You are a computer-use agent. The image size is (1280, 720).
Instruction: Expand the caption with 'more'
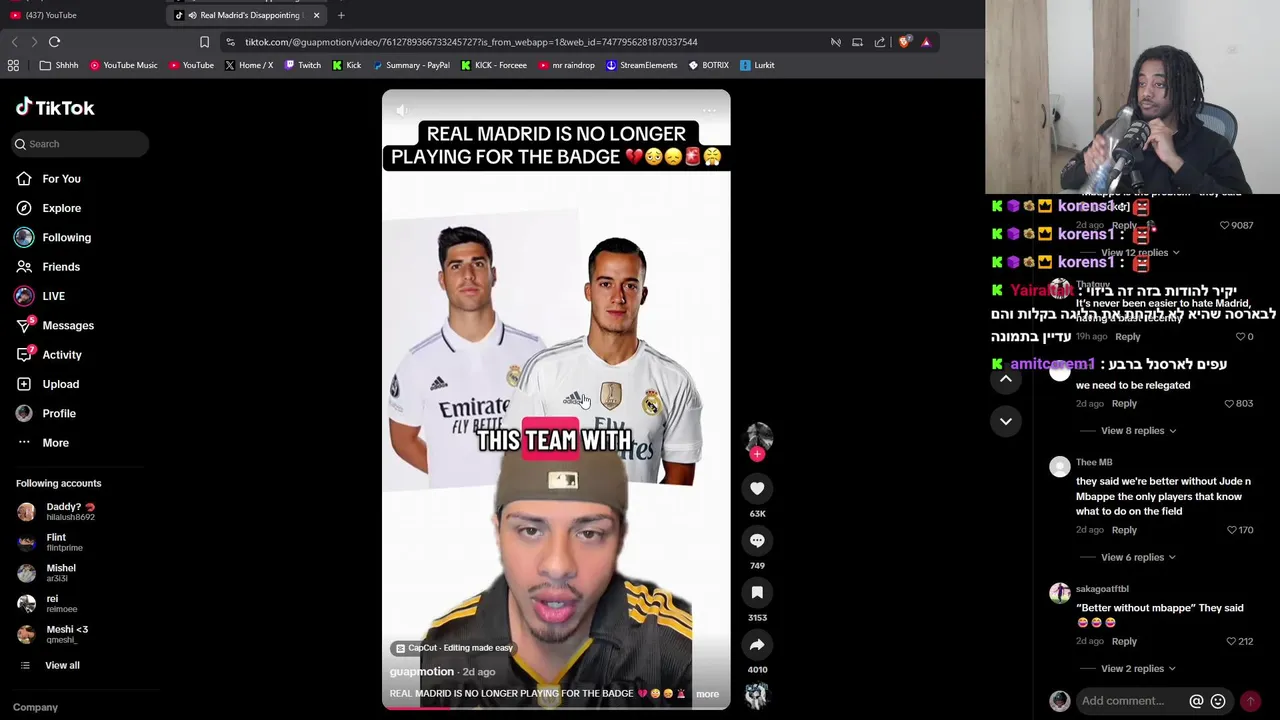[707, 694]
